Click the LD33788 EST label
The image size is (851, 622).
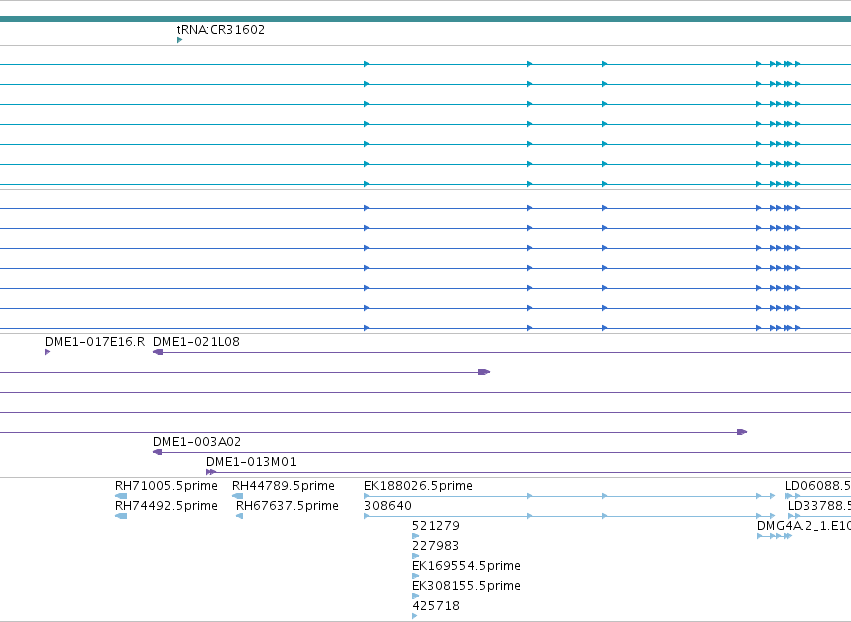820,506
